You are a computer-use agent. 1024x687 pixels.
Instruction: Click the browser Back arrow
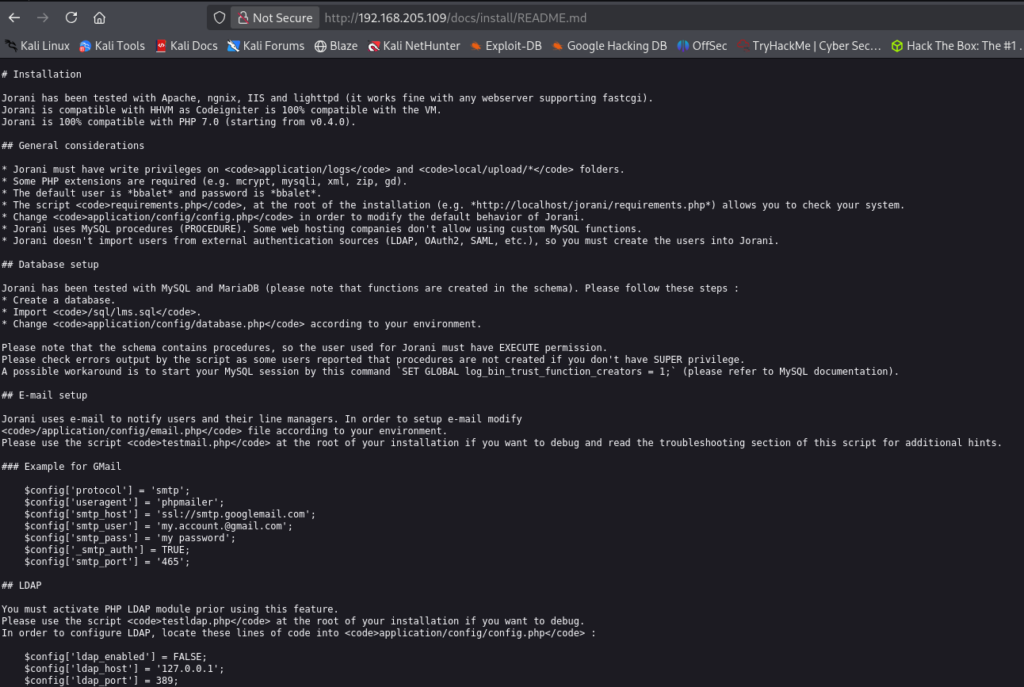pos(14,18)
